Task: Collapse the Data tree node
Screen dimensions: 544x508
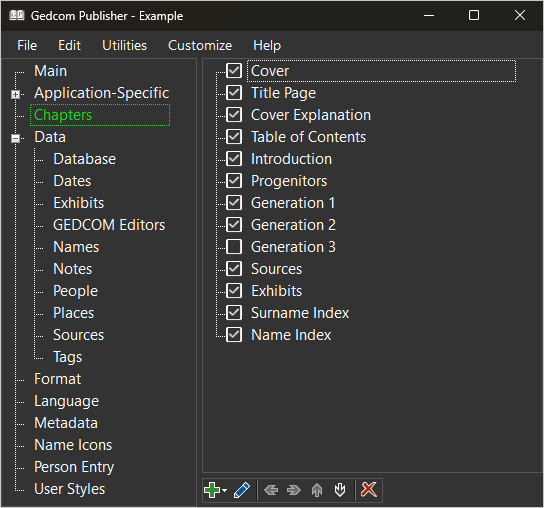Action: [15, 138]
